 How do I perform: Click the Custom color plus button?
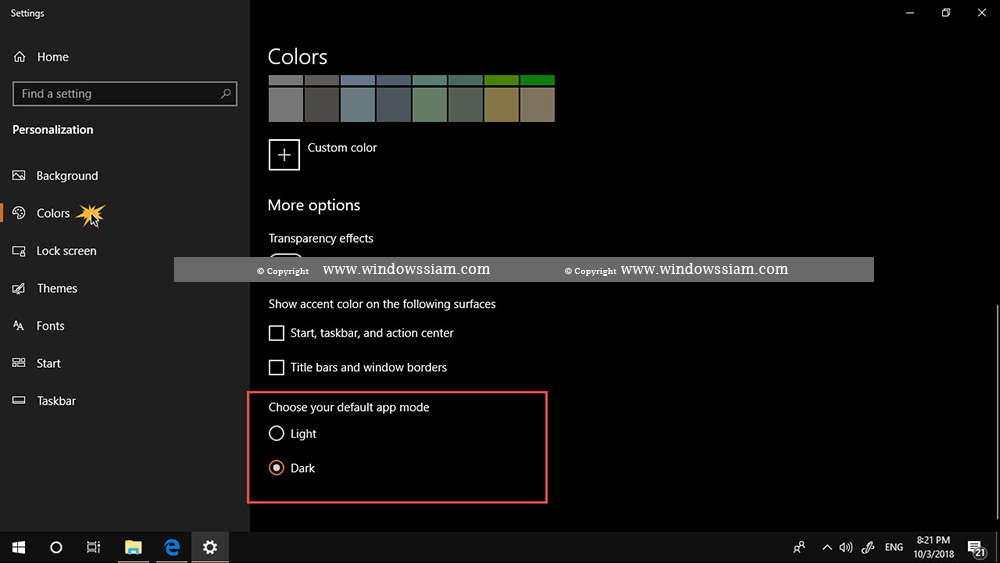[284, 155]
